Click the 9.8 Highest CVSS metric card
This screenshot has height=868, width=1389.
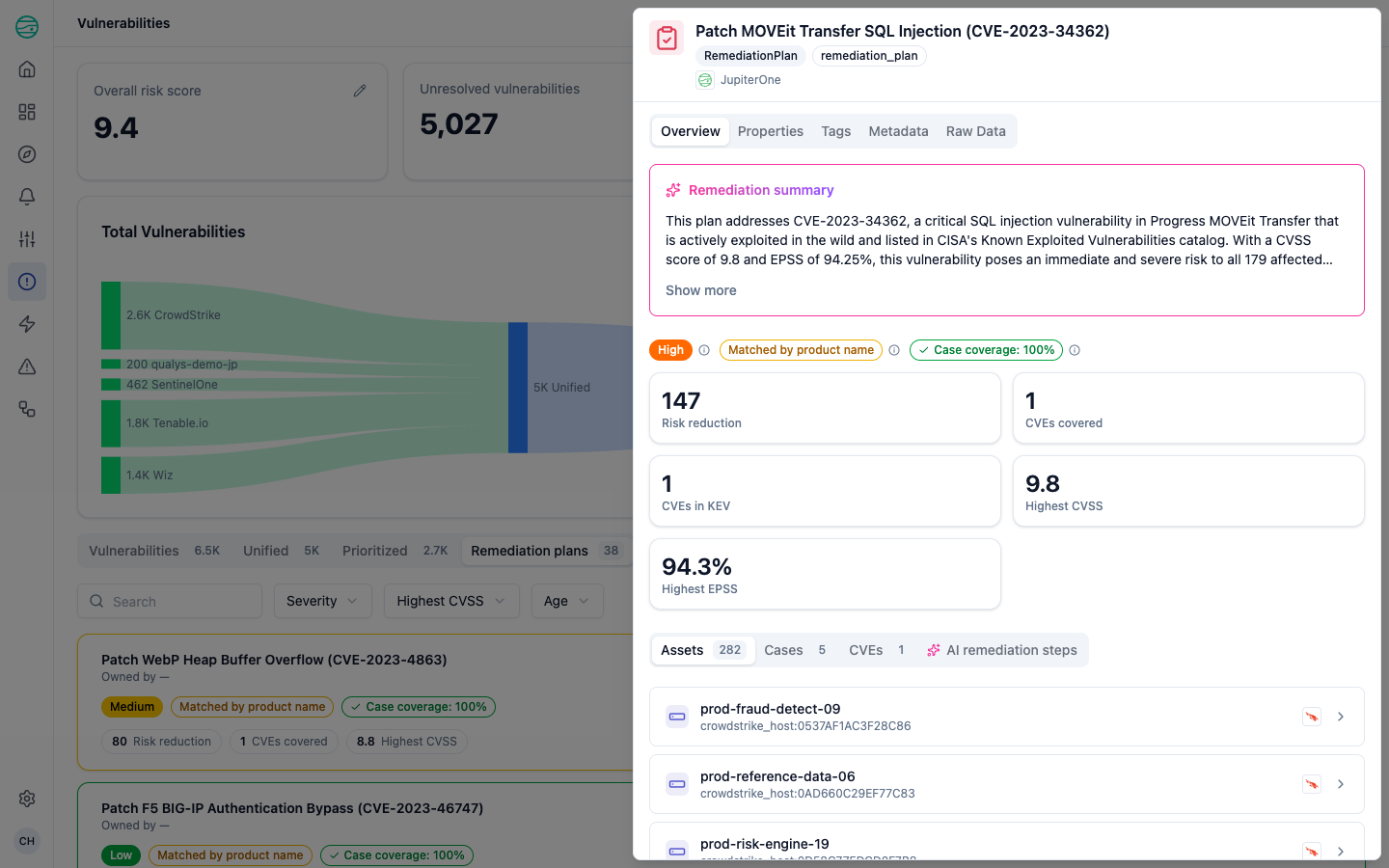1188,491
